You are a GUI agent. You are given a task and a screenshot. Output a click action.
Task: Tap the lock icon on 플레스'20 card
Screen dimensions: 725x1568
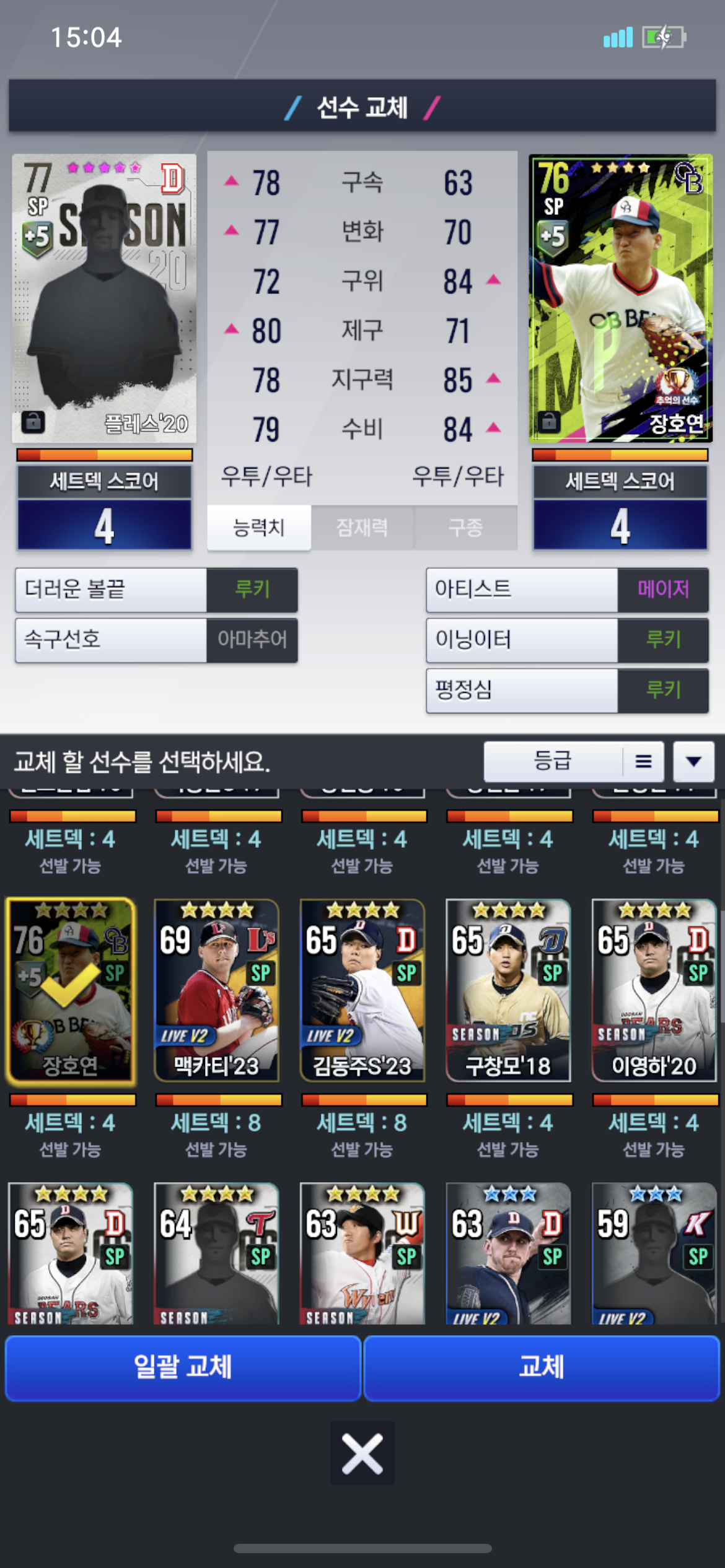[33, 422]
